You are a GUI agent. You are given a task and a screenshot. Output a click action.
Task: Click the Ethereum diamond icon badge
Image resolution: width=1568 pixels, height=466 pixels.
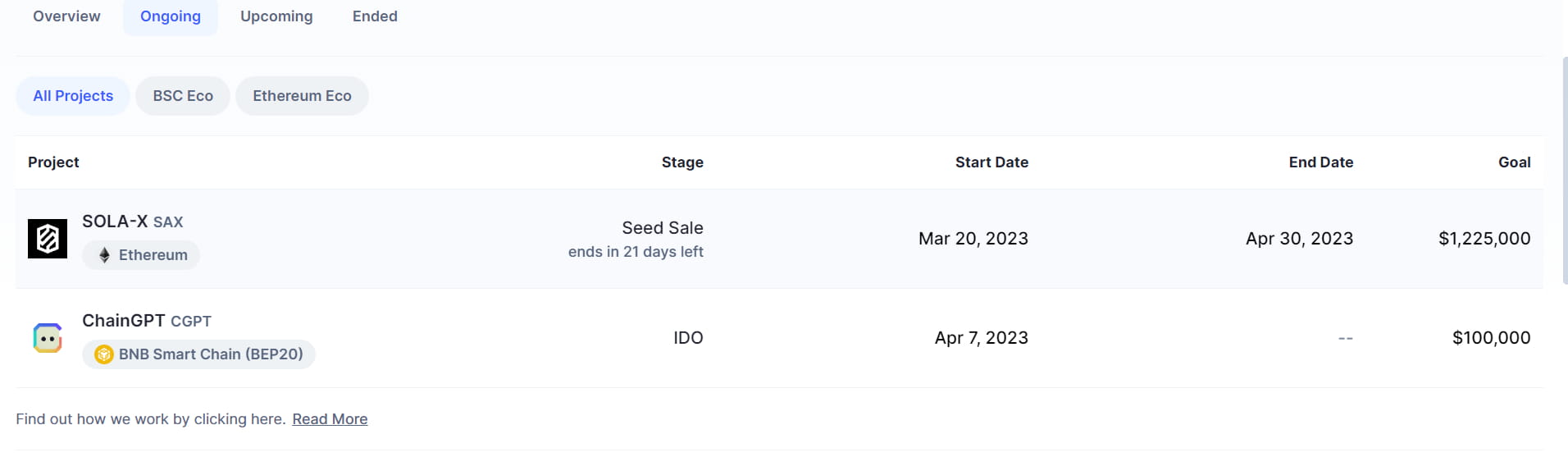click(x=104, y=255)
